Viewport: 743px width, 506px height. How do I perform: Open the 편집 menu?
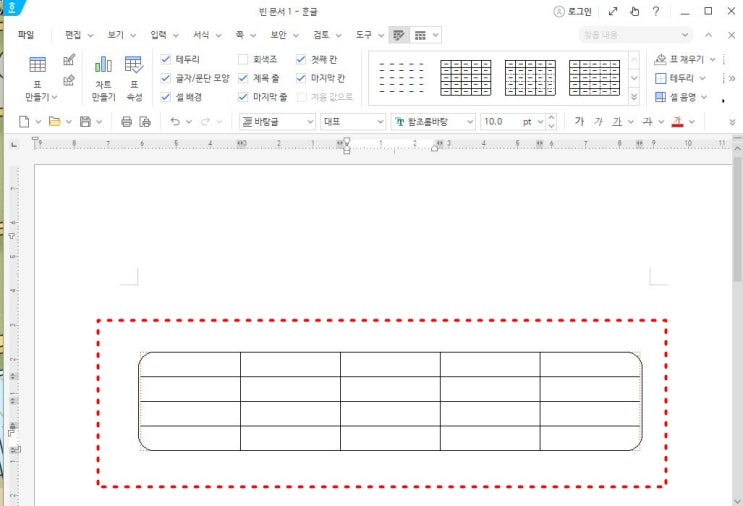(x=73, y=35)
